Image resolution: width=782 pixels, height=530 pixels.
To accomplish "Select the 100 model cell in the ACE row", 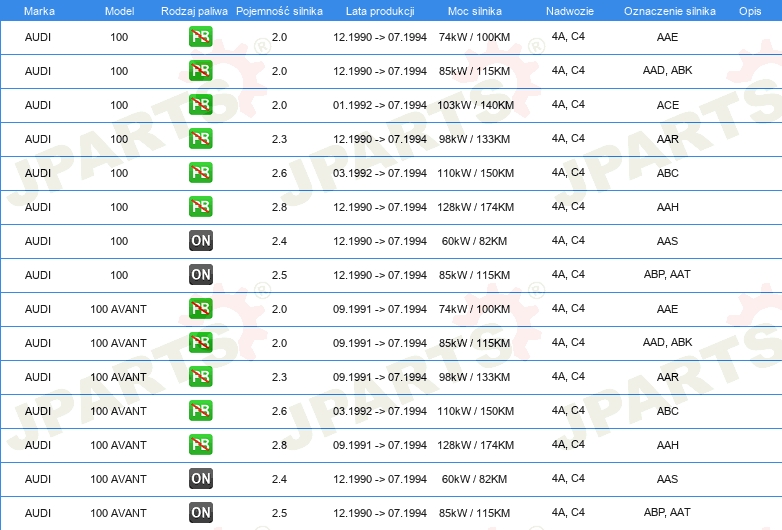I will point(119,105).
